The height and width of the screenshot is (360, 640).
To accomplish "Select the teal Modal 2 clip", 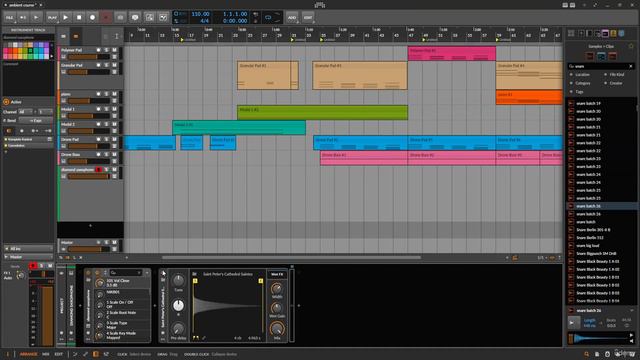I will point(239,127).
